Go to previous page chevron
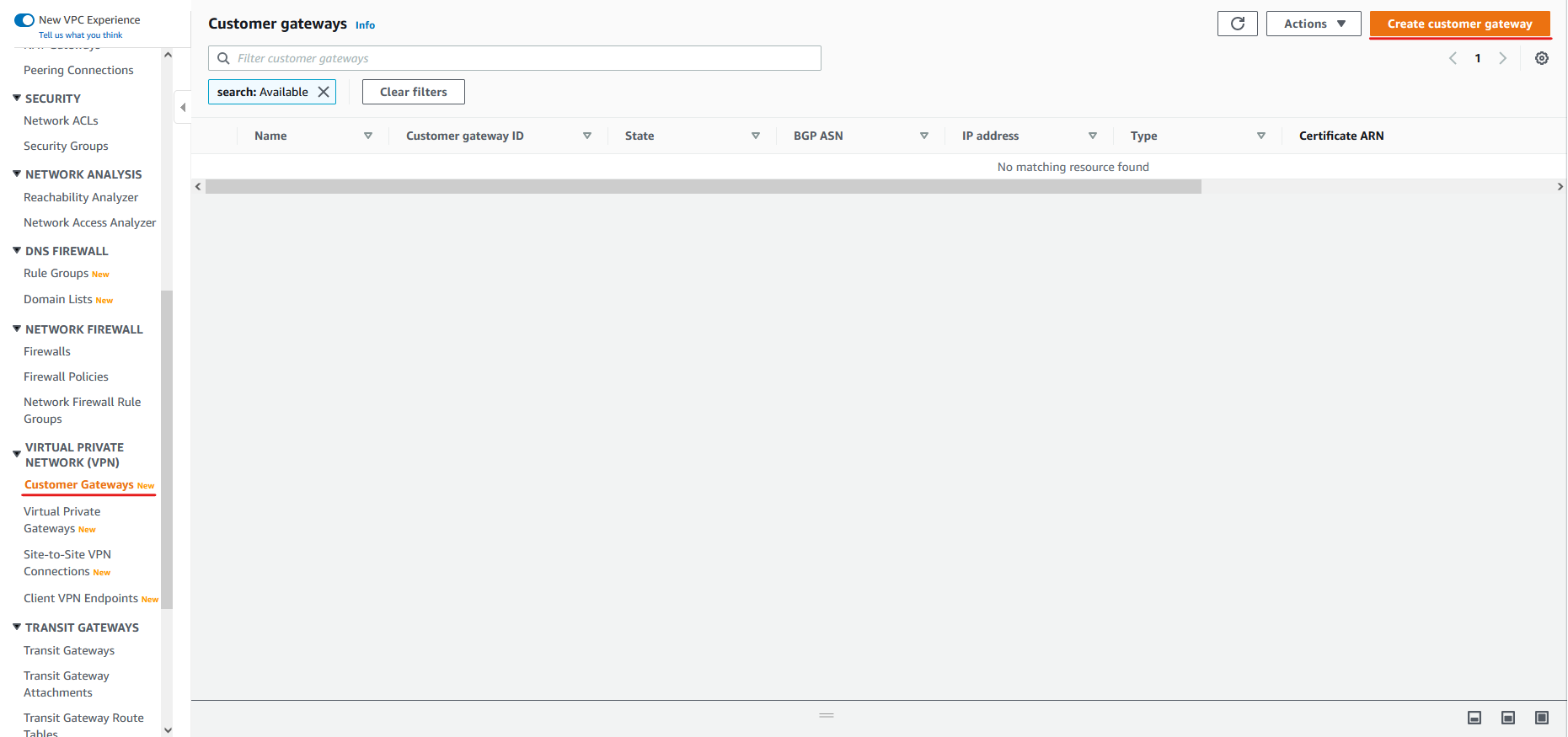The image size is (1568, 737). click(x=1453, y=58)
